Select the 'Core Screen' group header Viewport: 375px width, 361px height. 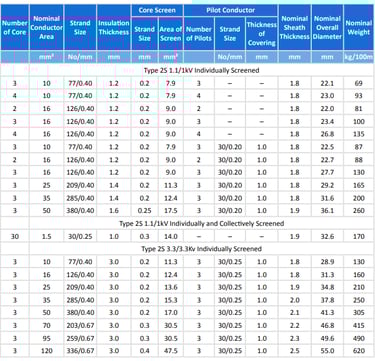click(x=157, y=10)
